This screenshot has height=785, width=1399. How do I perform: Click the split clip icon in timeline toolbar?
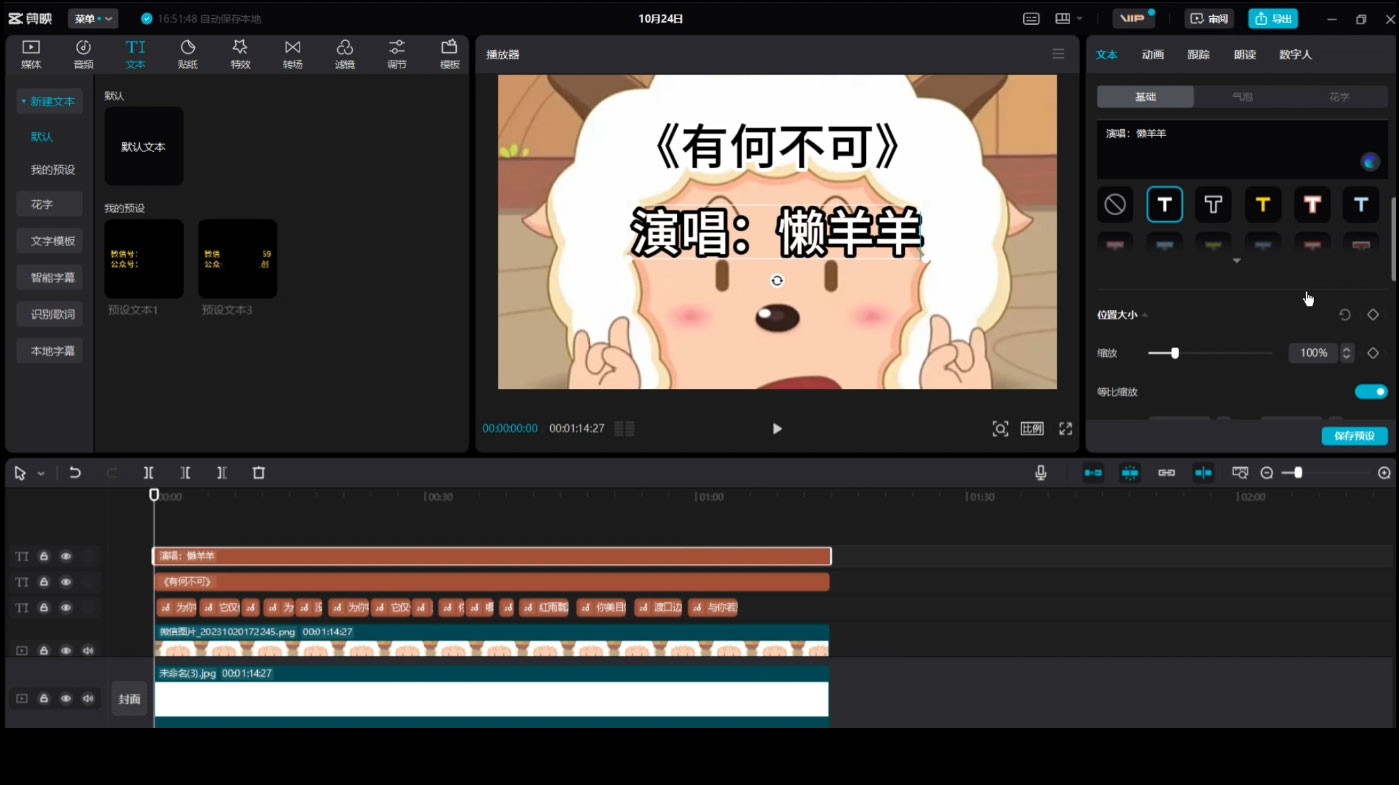148,471
